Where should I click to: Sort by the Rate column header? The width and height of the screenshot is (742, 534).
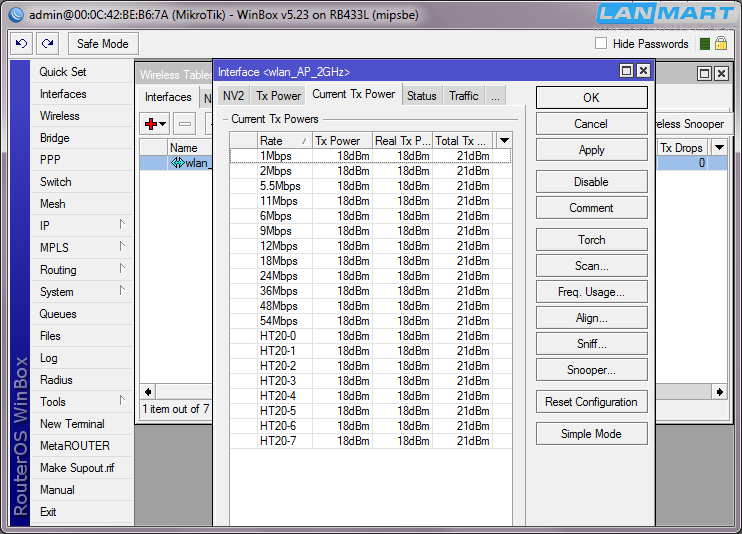tap(285, 141)
